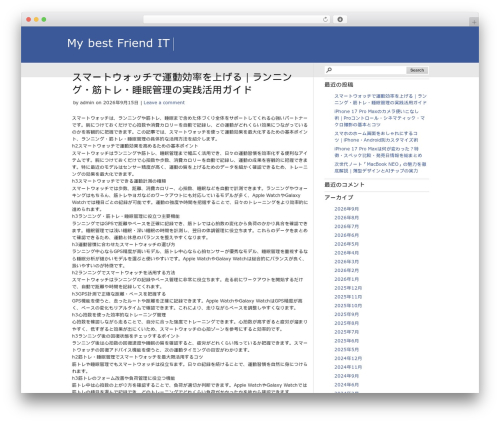The image size is (500, 423).
Task: Click the round toolbar icon right of the address bar
Action: tap(340, 19)
